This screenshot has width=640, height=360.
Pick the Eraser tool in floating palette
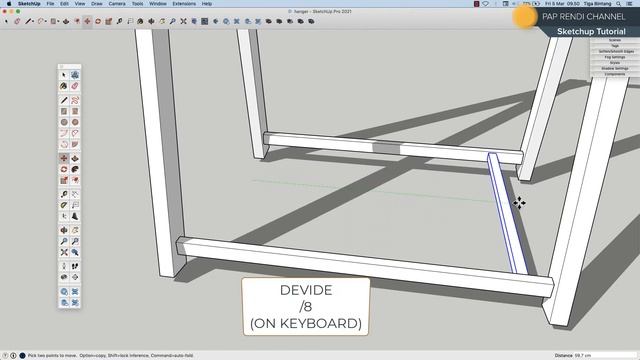75,86
